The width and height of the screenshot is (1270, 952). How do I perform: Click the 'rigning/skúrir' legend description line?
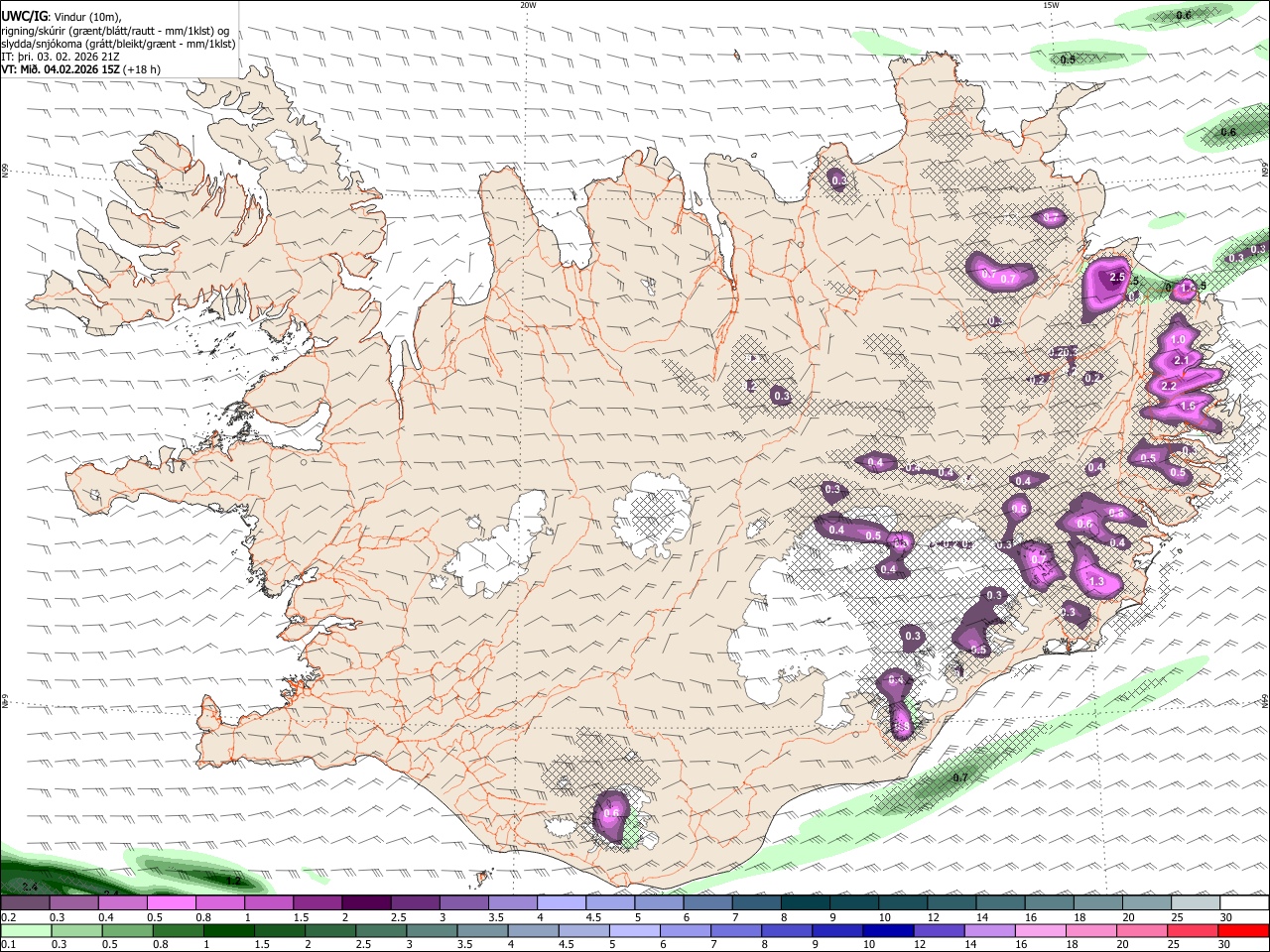[x=115, y=31]
